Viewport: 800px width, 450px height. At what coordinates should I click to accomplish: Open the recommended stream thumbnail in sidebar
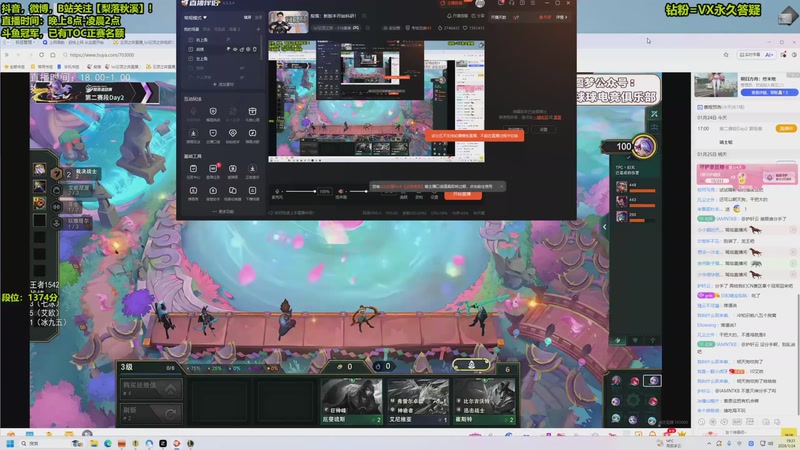715,84
